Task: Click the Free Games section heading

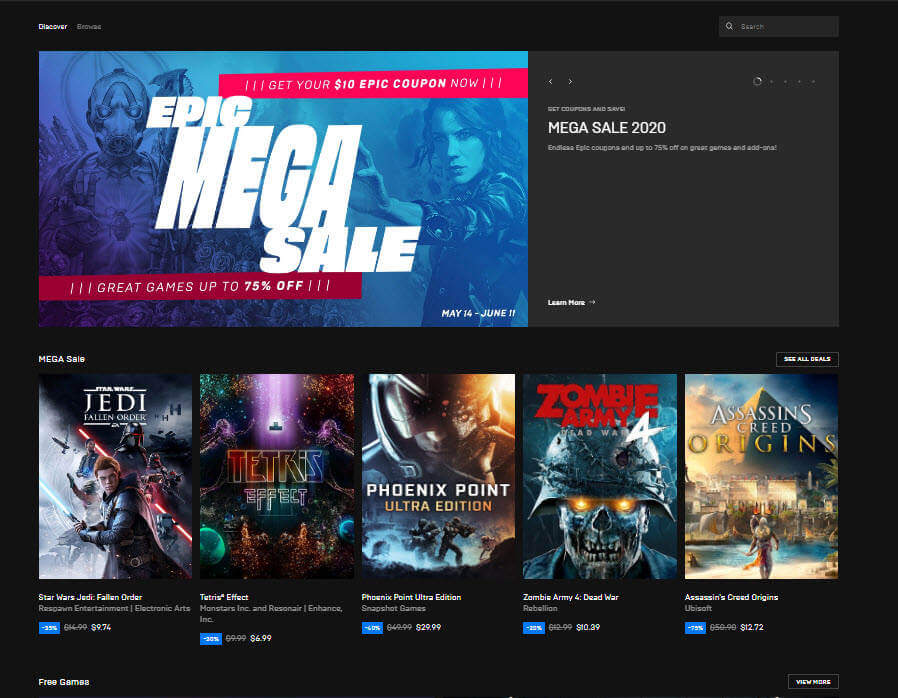Action: (64, 682)
